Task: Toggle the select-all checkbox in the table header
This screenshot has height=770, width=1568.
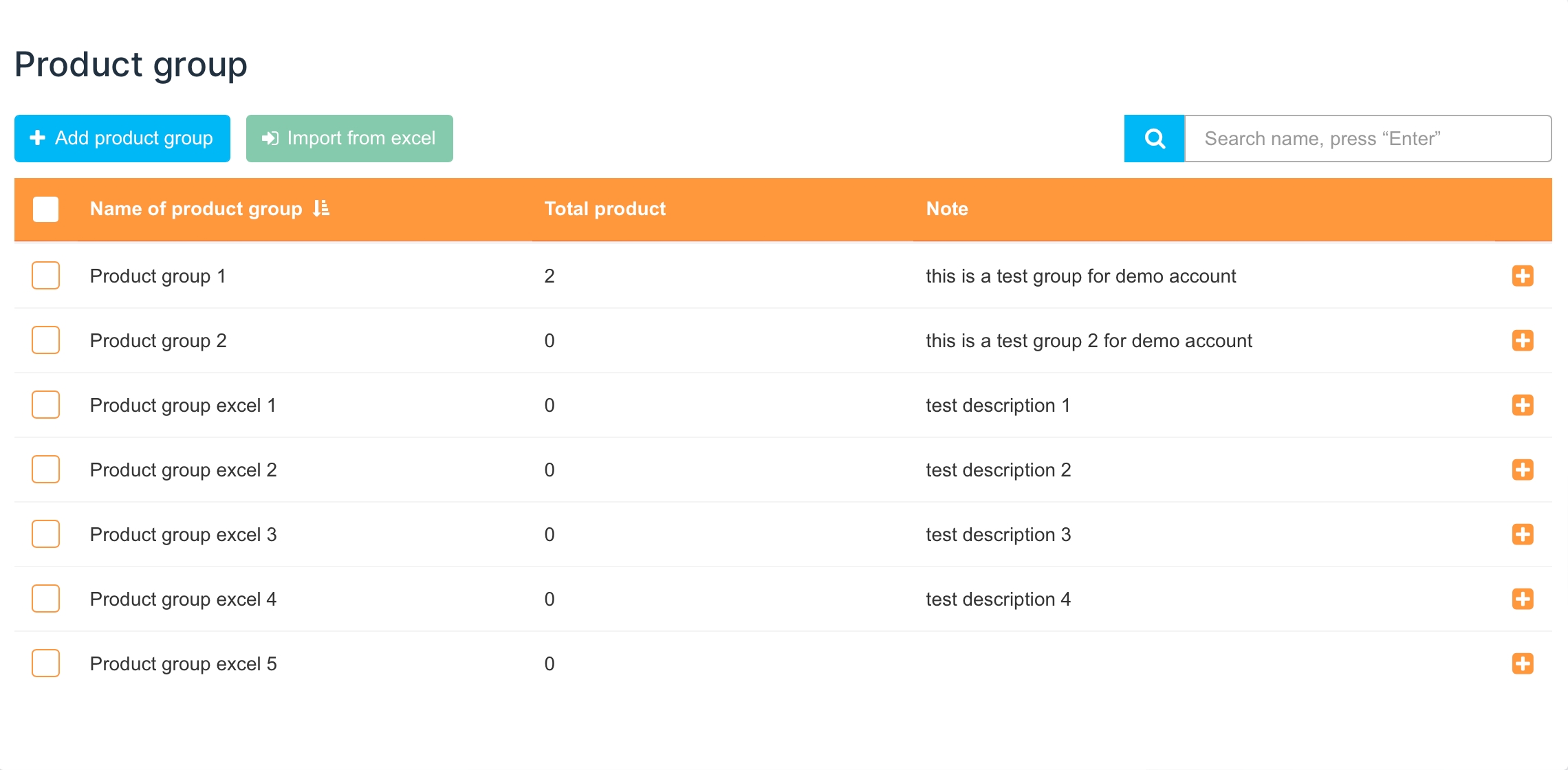Action: (x=45, y=209)
